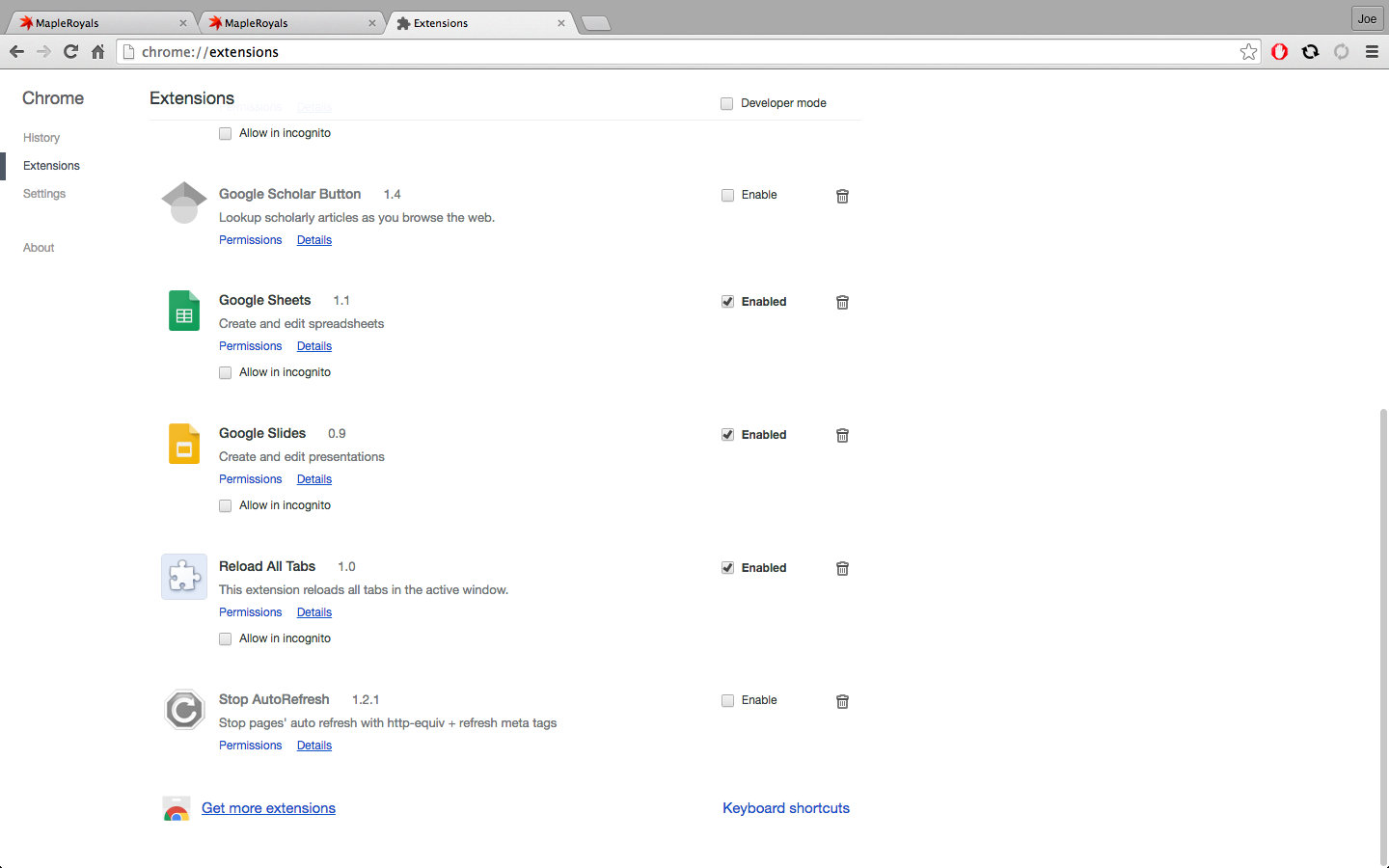The image size is (1389, 868).
Task: Click the gray Stop AutoRefresh toolbar icon
Action: [x=1342, y=52]
